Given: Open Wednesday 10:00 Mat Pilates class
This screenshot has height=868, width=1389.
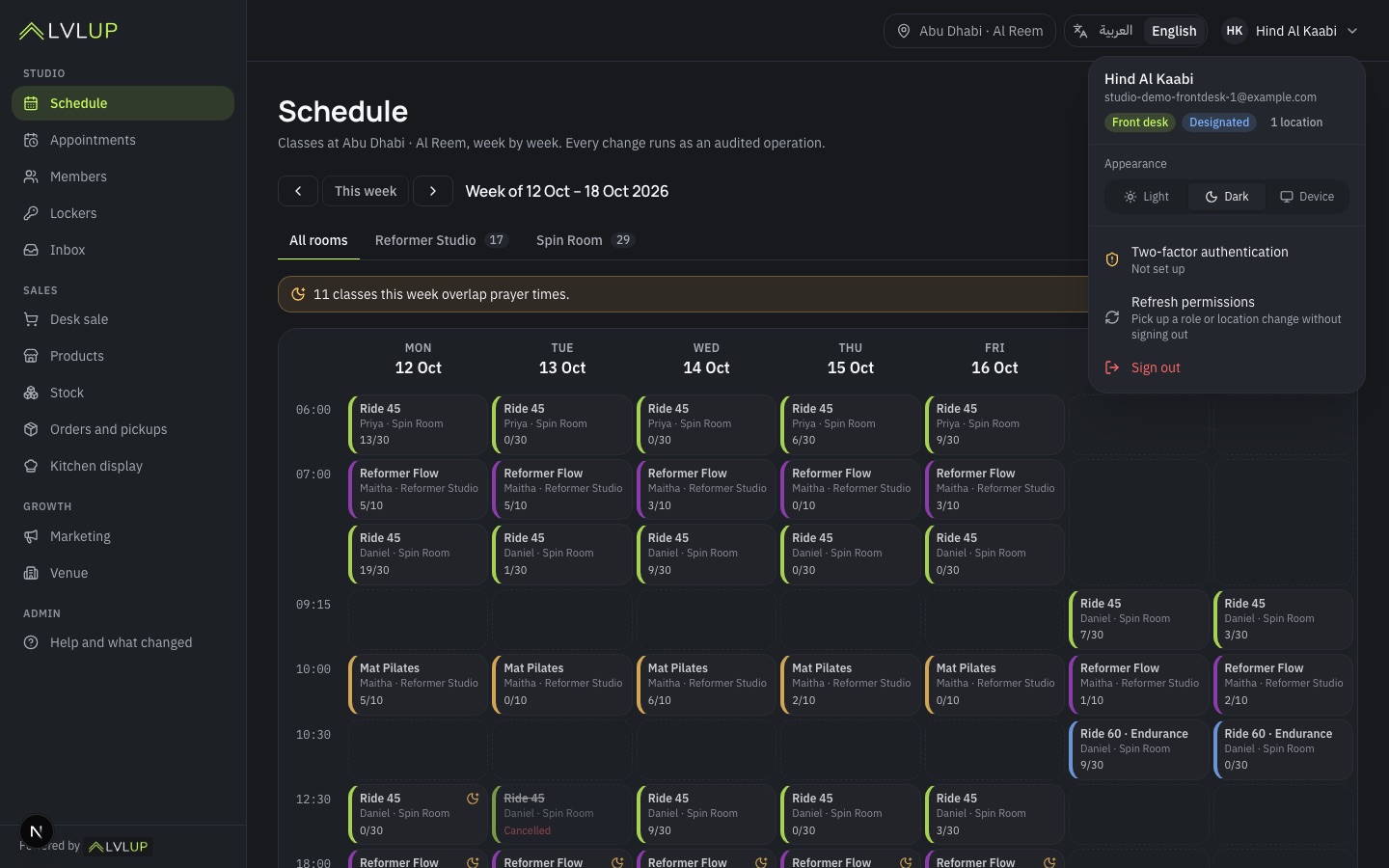Looking at the screenshot, I should click(706, 684).
